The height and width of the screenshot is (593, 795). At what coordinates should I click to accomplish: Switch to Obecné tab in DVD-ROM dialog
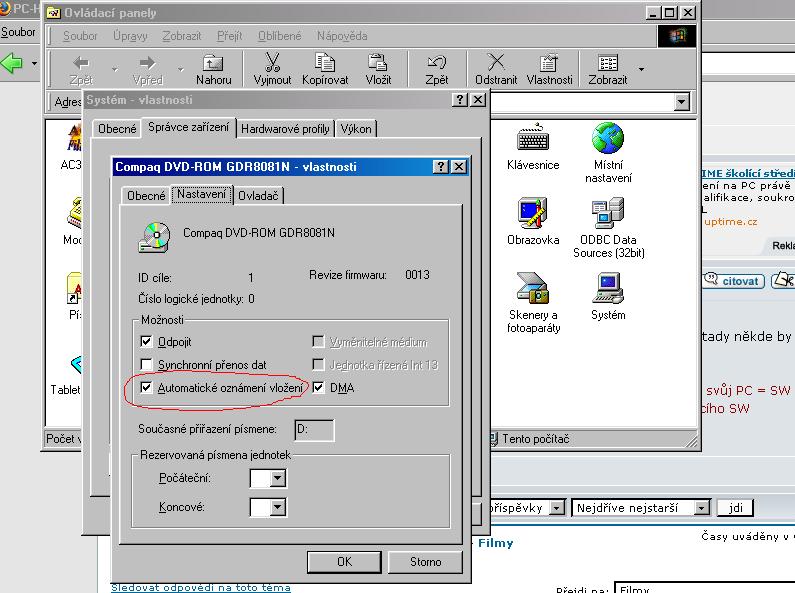coord(146,196)
